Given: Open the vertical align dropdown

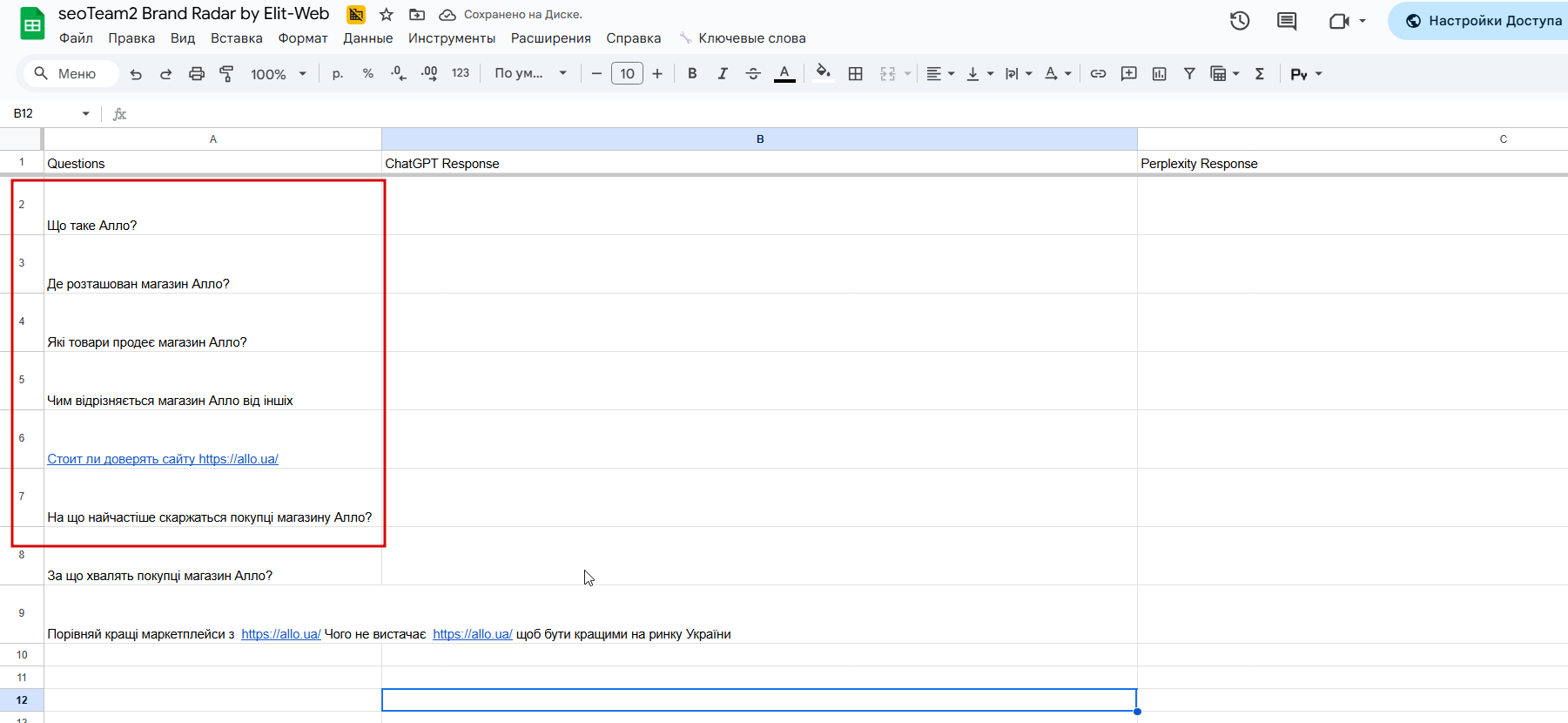Looking at the screenshot, I should tap(979, 74).
